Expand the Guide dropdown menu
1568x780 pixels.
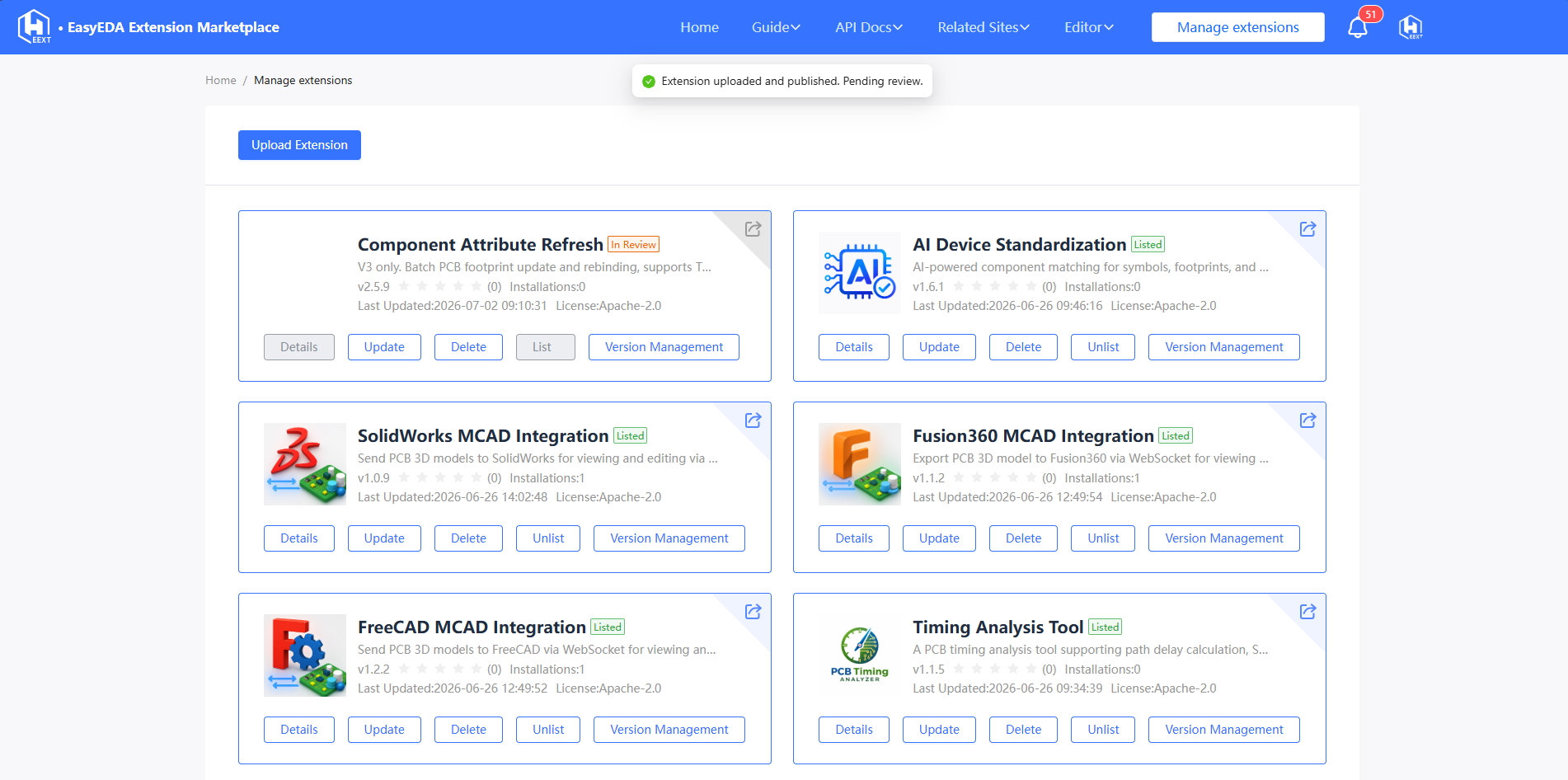(776, 27)
